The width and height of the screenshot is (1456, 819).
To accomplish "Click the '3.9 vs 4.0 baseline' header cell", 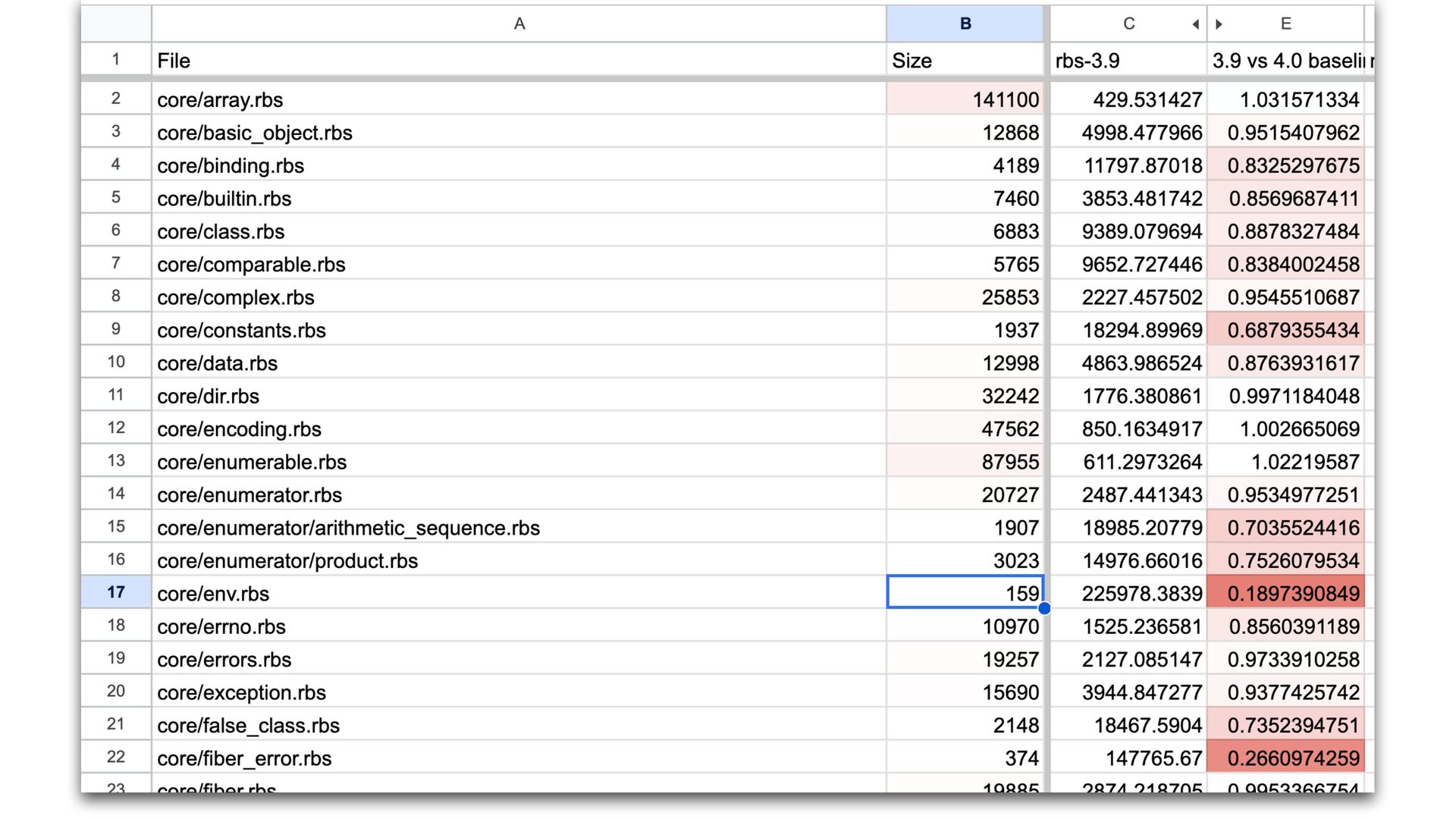I will pyautogui.click(x=1286, y=61).
